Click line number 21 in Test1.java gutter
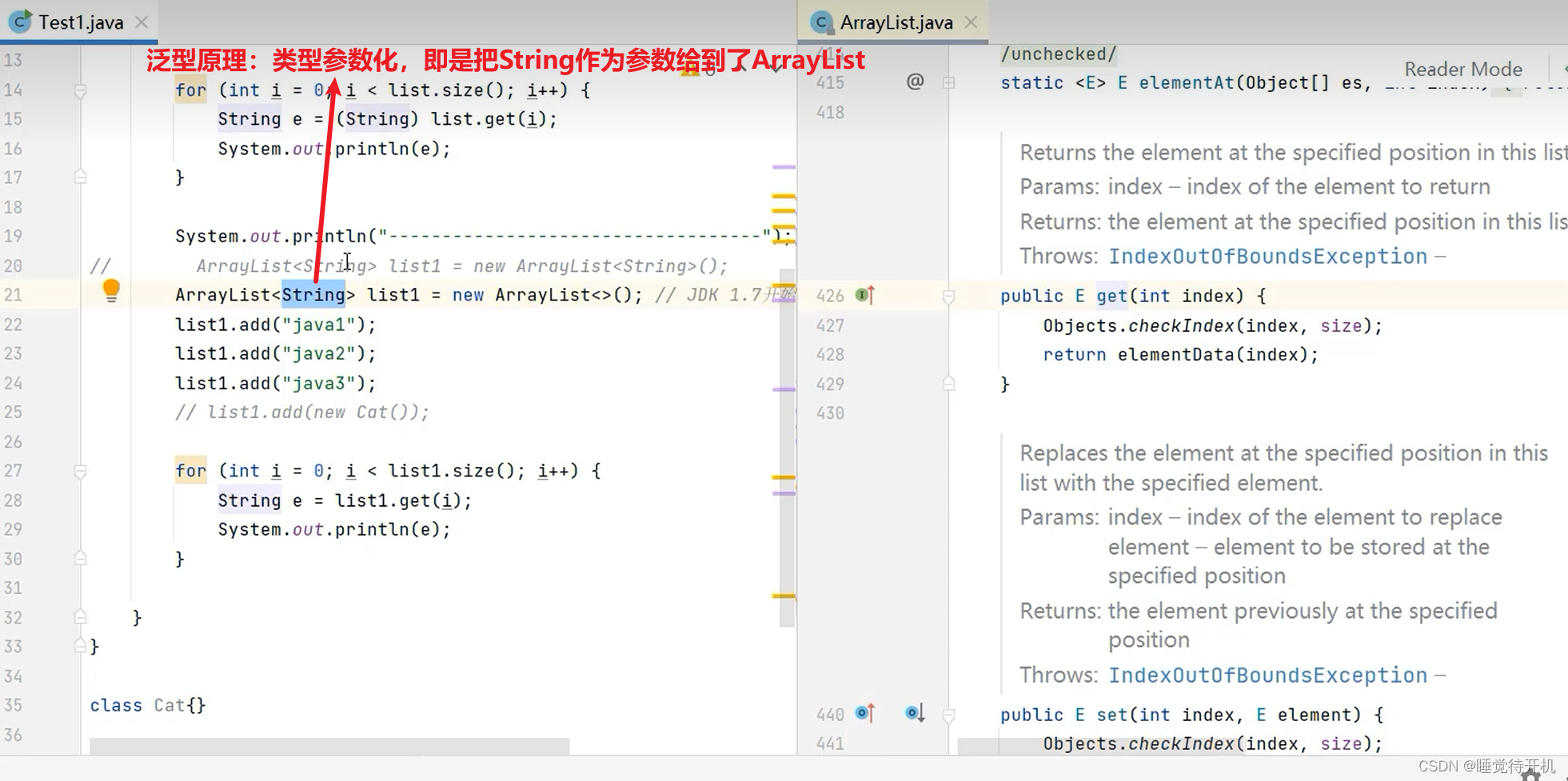This screenshot has height=781, width=1568. (13, 295)
